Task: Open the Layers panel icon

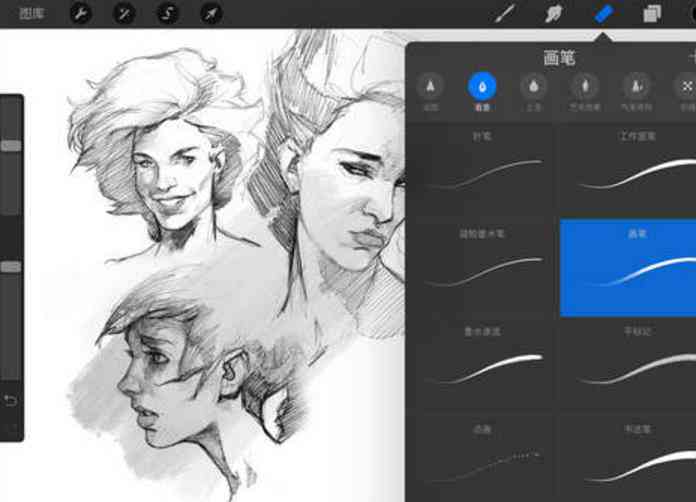Action: tap(652, 13)
